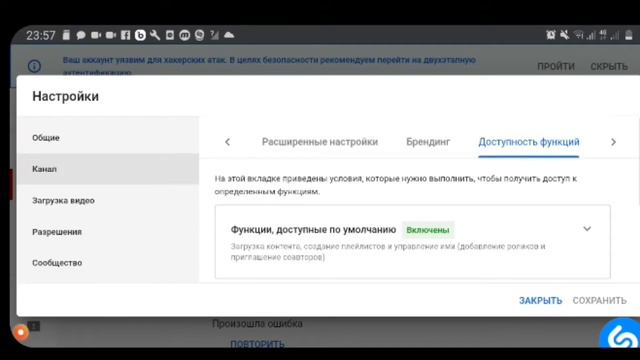640x360 pixels.
Task: Click the info icon beside security warning
Action: click(34, 66)
